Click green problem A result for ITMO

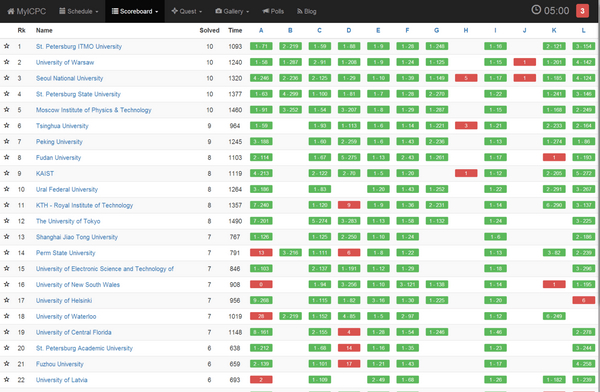(261, 46)
